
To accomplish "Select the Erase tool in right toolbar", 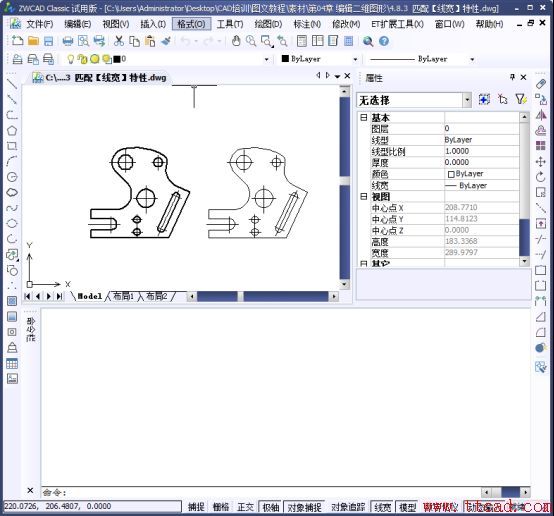I will click(541, 84).
